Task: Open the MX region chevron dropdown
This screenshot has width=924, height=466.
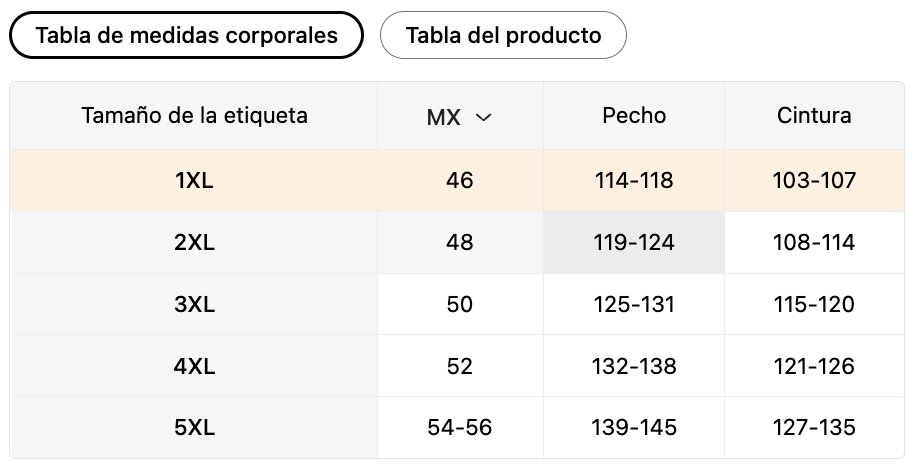Action: tap(483, 117)
